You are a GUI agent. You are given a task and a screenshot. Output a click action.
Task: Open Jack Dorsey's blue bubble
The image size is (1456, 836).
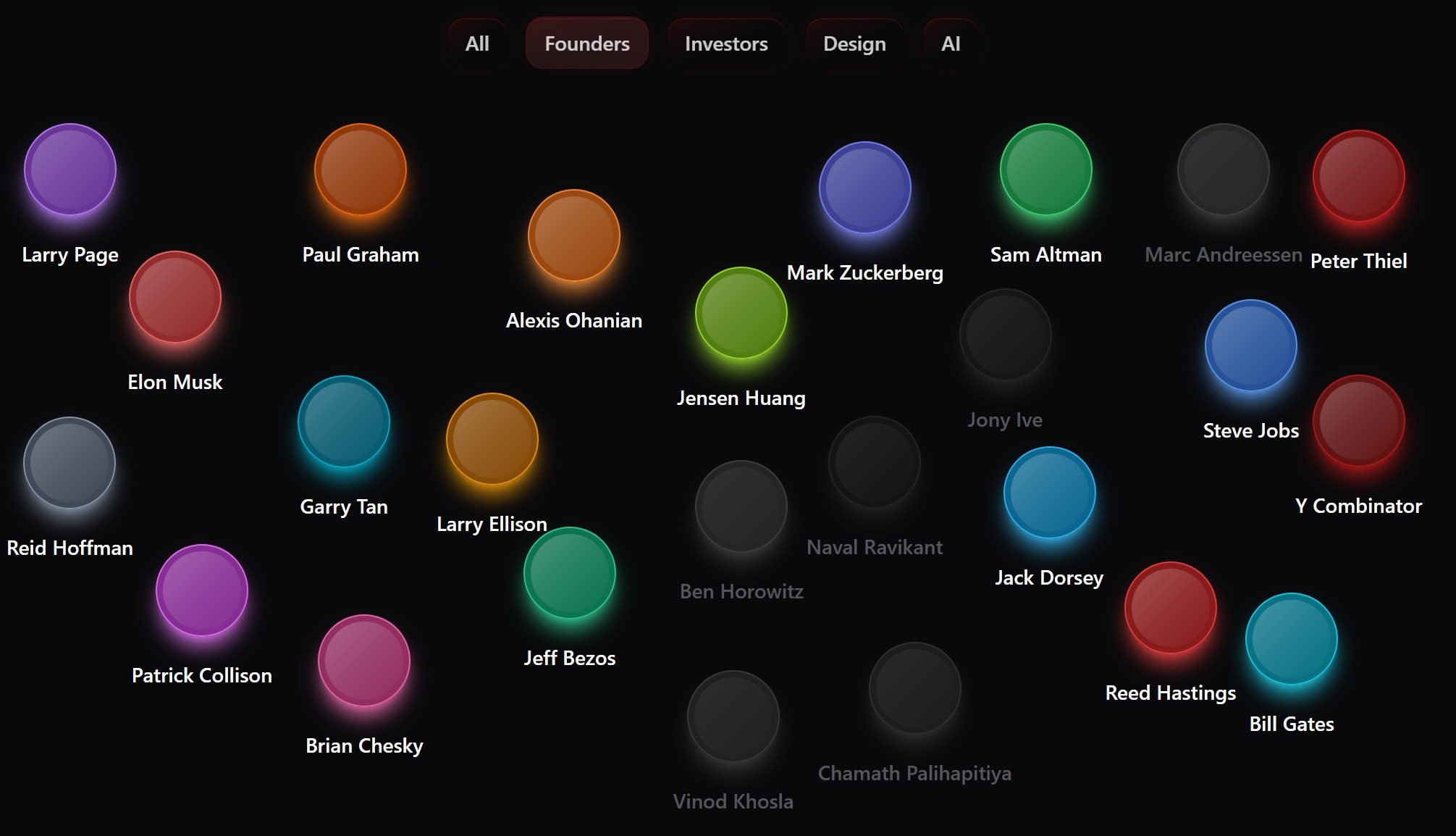[x=1050, y=493]
